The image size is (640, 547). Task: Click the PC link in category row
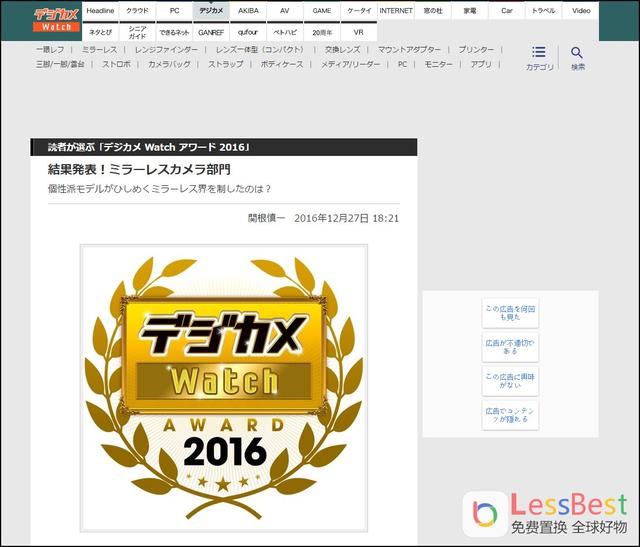402,64
